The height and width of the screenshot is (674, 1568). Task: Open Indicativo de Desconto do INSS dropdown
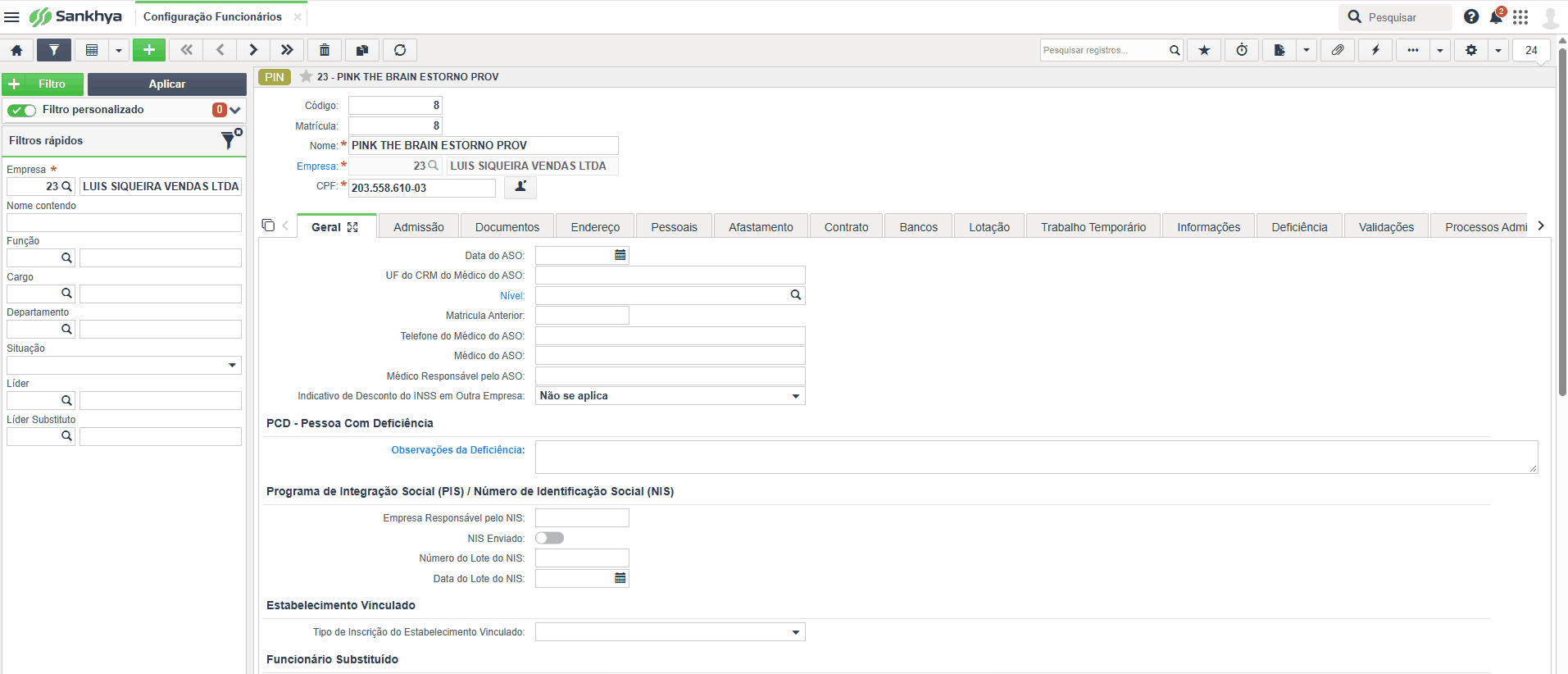670,396
